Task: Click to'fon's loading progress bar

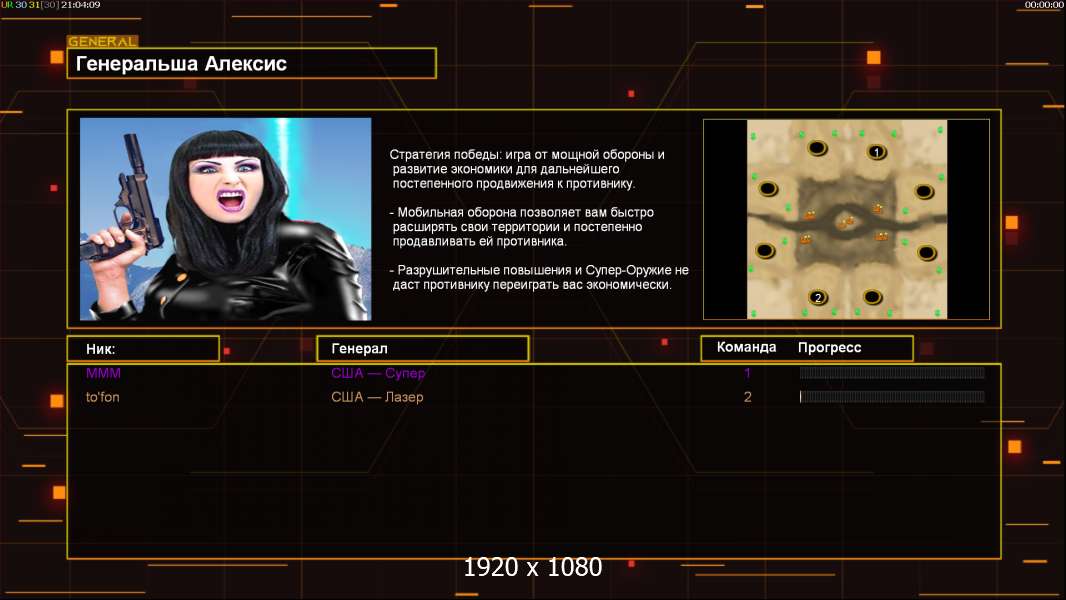Action: tap(892, 397)
